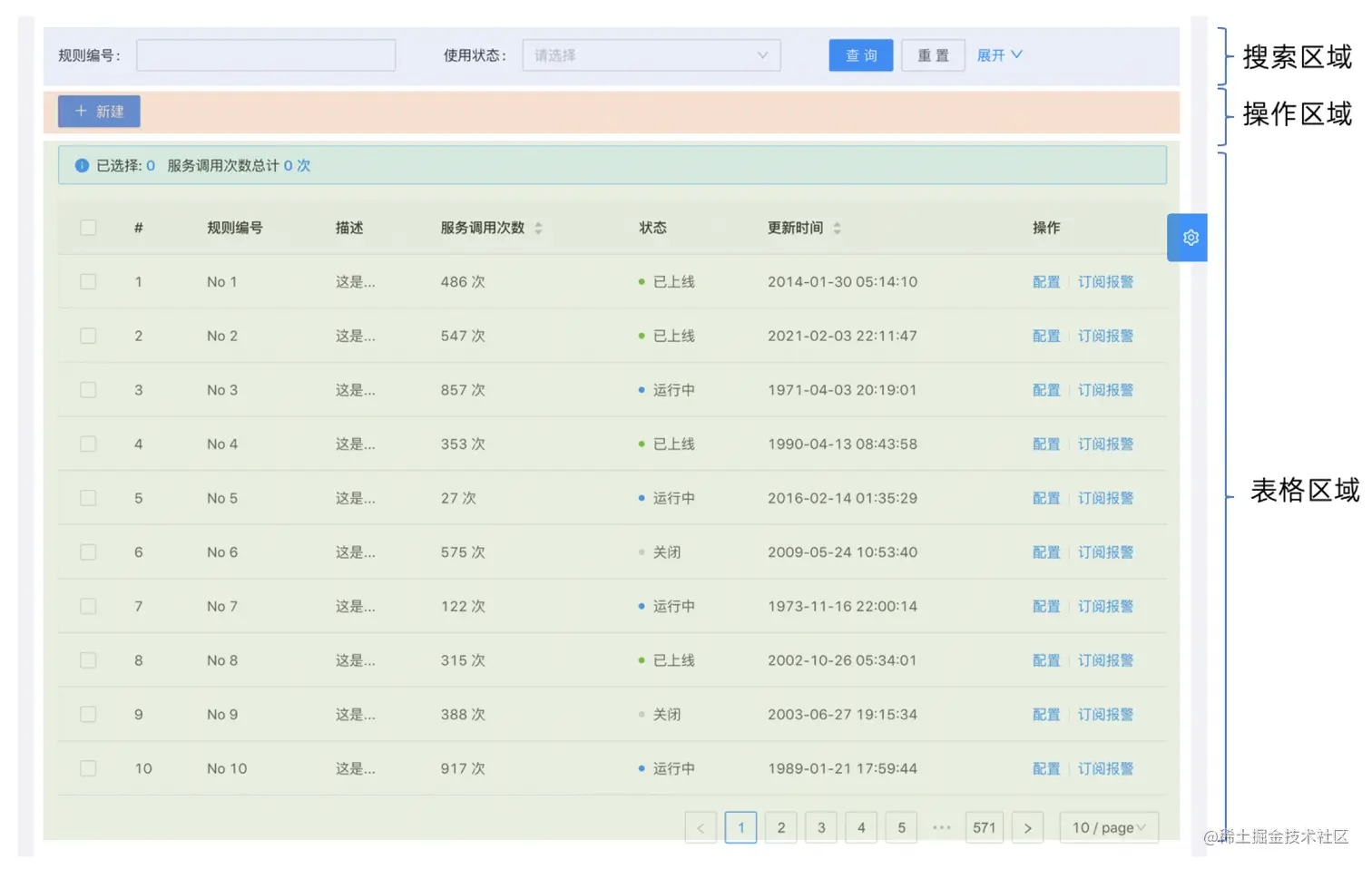Jump to page 571 in pagination
The width and height of the screenshot is (1372, 869).
click(984, 826)
